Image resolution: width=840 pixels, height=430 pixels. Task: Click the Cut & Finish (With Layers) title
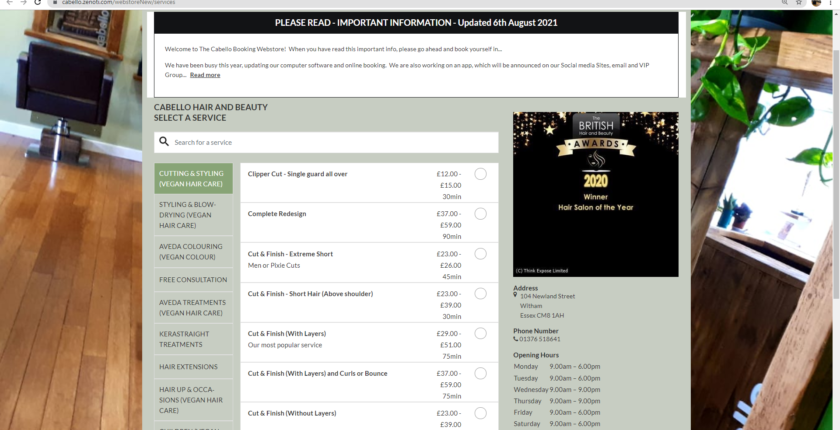click(x=287, y=334)
